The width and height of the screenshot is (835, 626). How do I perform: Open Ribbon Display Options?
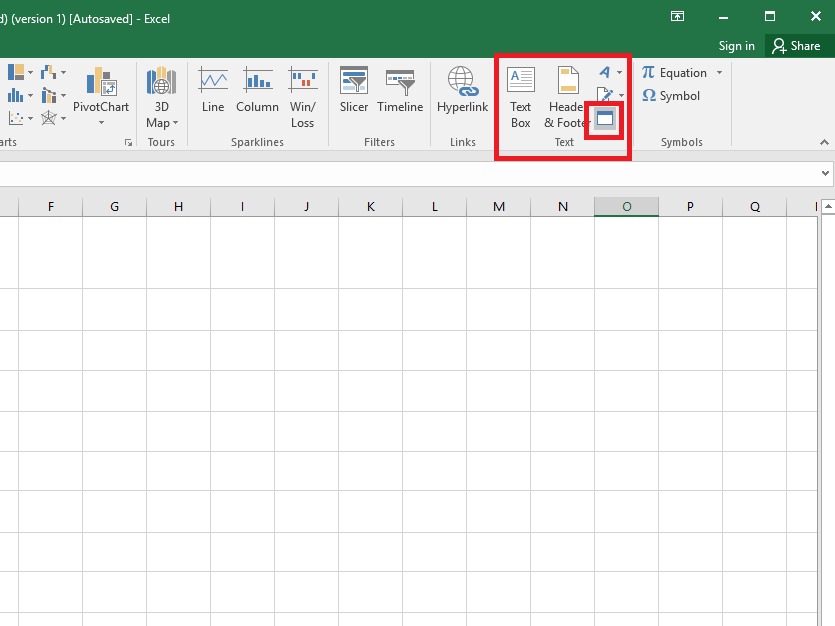[x=677, y=17]
